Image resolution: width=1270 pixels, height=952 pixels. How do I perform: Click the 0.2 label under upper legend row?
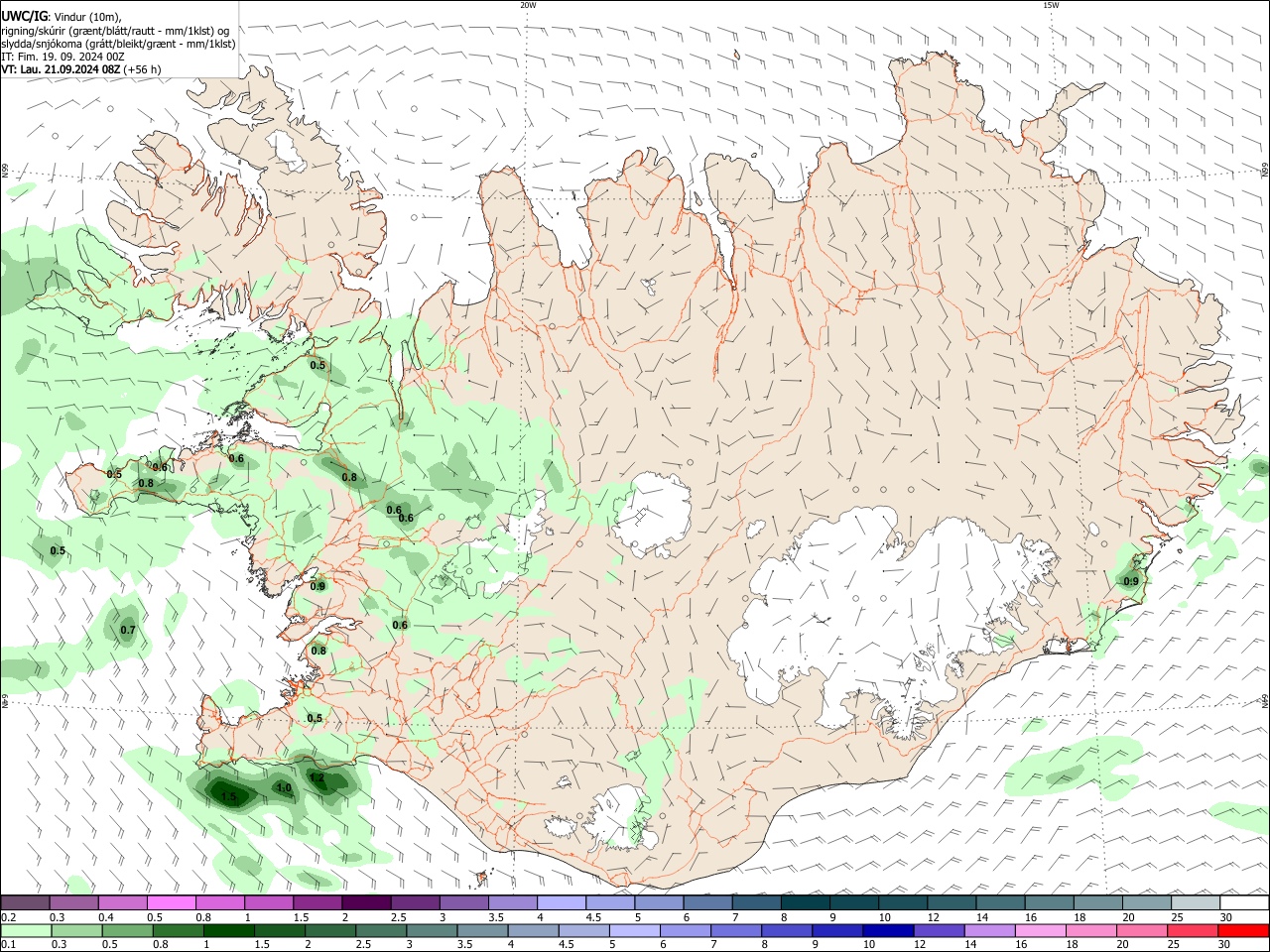8,917
